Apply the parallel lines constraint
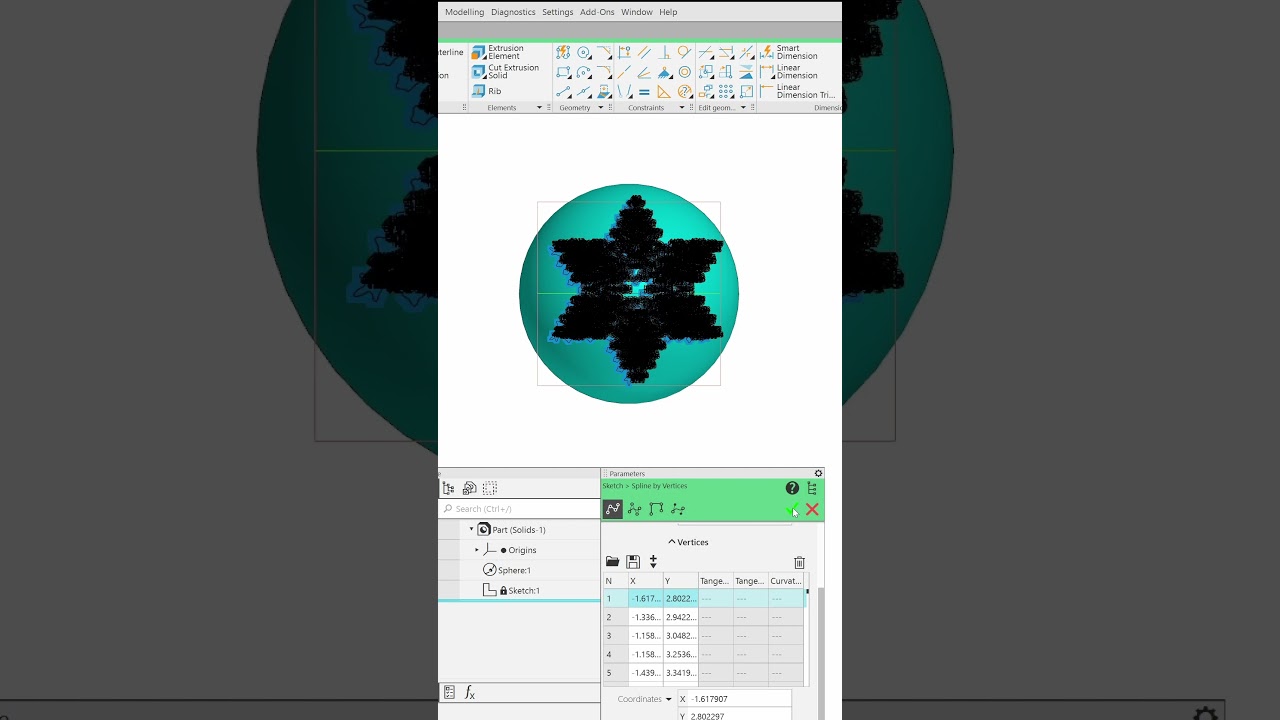 point(644,52)
